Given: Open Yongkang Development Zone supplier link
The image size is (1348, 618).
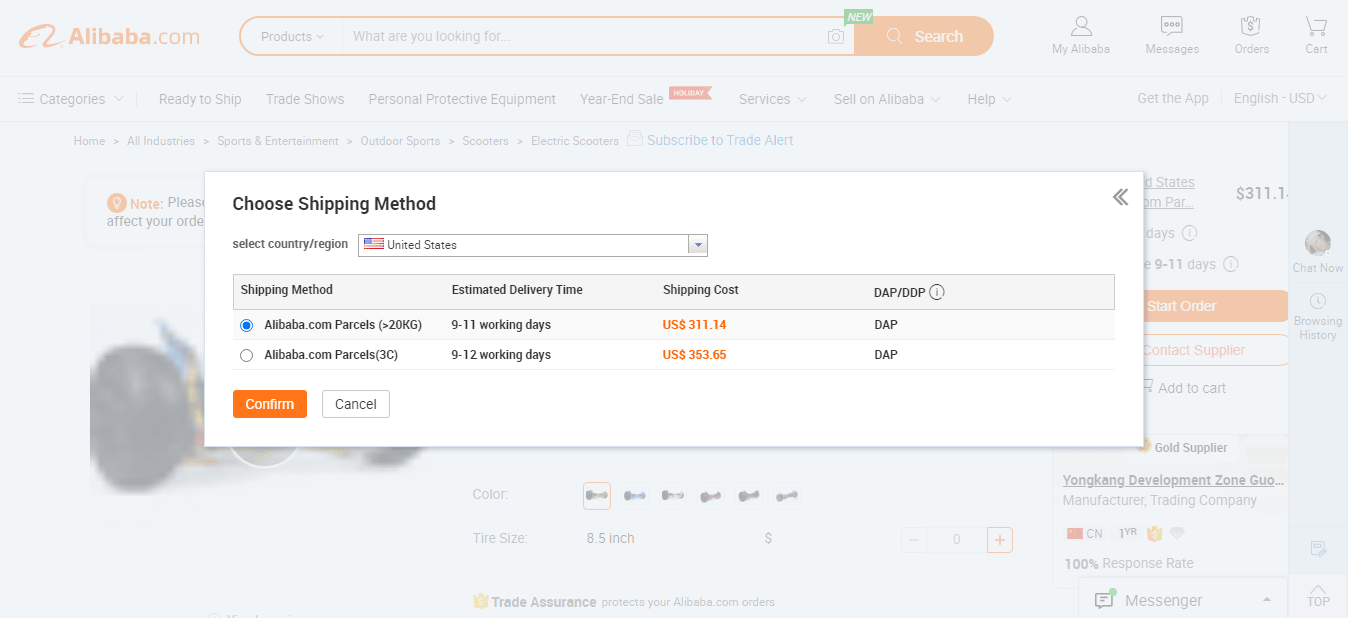Looking at the screenshot, I should click(1173, 480).
